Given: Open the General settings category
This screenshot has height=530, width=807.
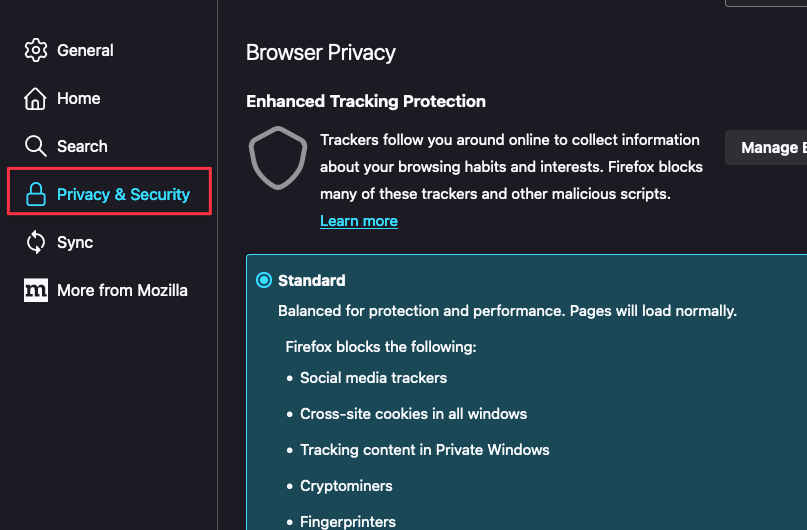Looking at the screenshot, I should (x=85, y=50).
